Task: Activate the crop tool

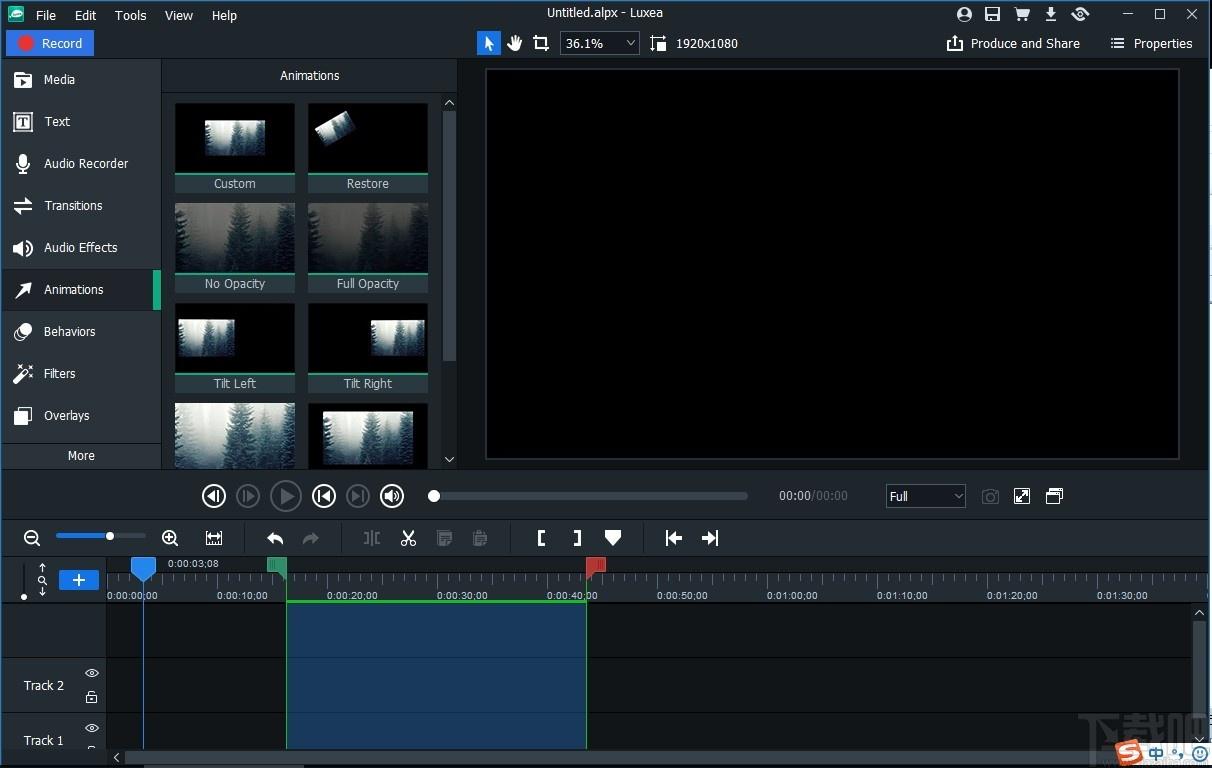Action: (541, 43)
